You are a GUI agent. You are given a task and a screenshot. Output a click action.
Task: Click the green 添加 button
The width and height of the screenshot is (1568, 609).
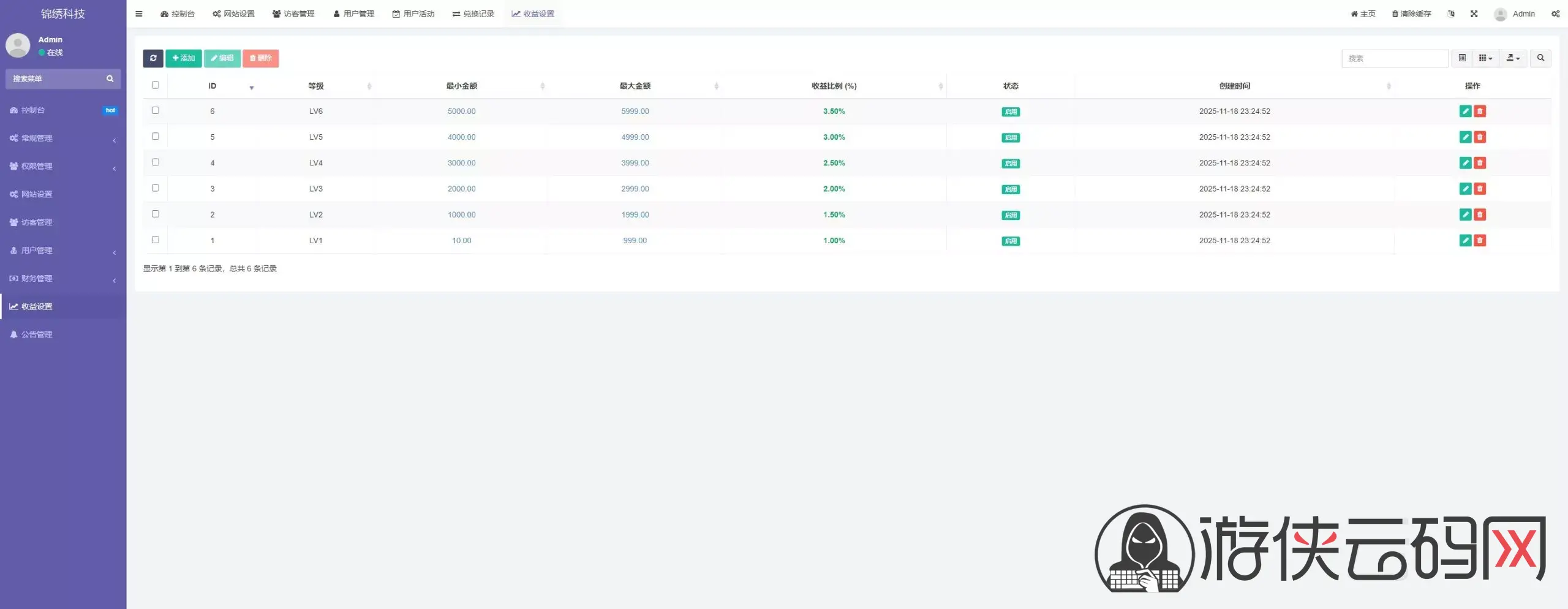184,58
